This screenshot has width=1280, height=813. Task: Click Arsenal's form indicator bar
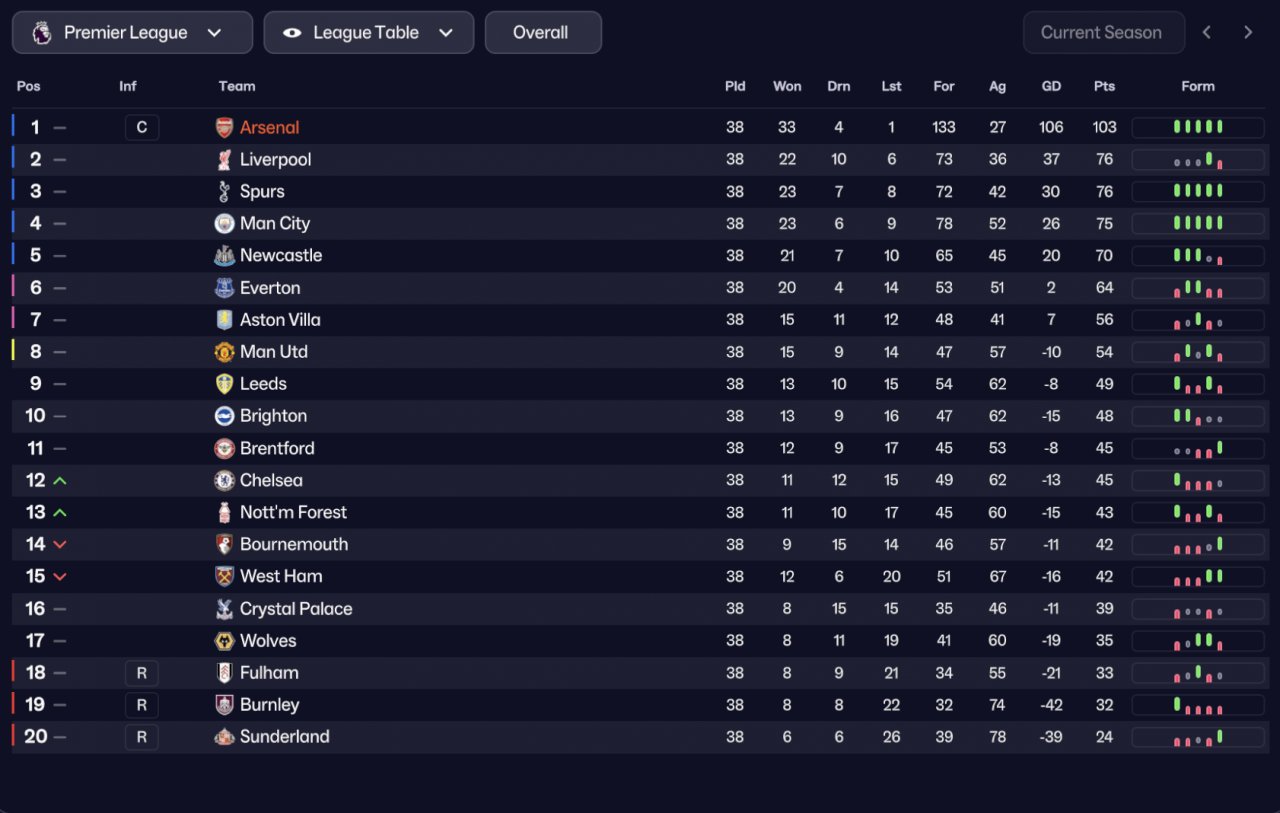[1198, 128]
